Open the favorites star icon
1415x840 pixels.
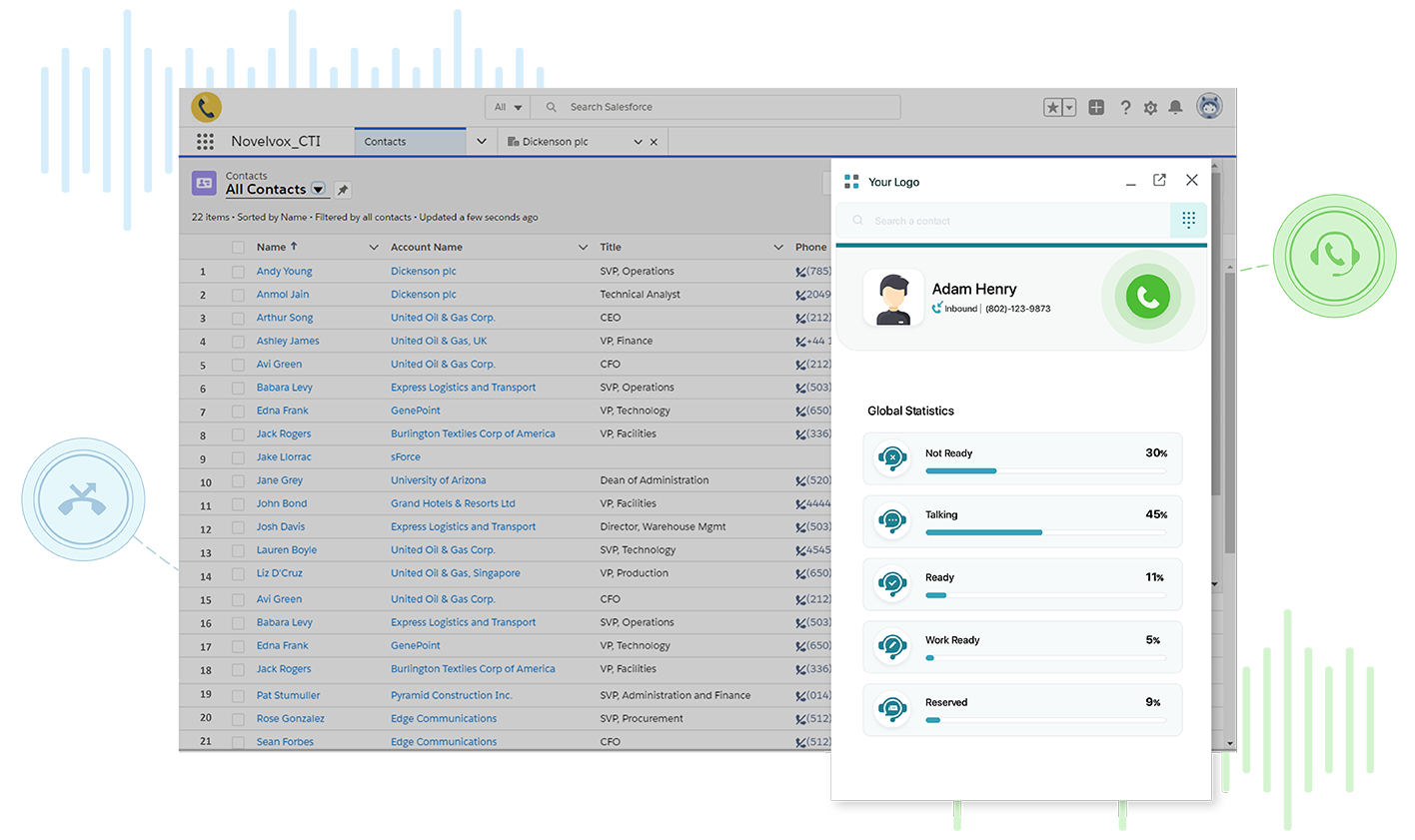(1053, 107)
